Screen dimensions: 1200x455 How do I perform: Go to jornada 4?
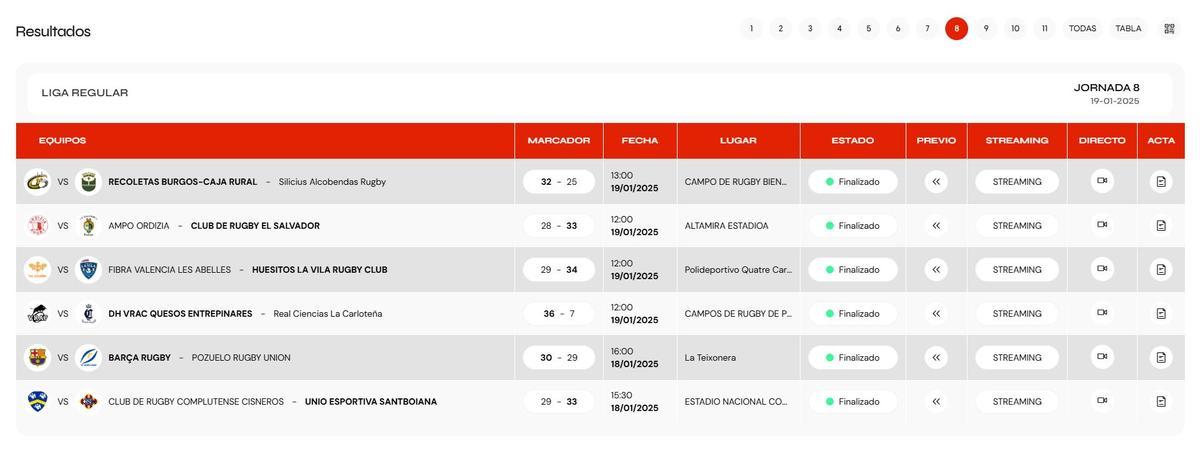(x=839, y=29)
